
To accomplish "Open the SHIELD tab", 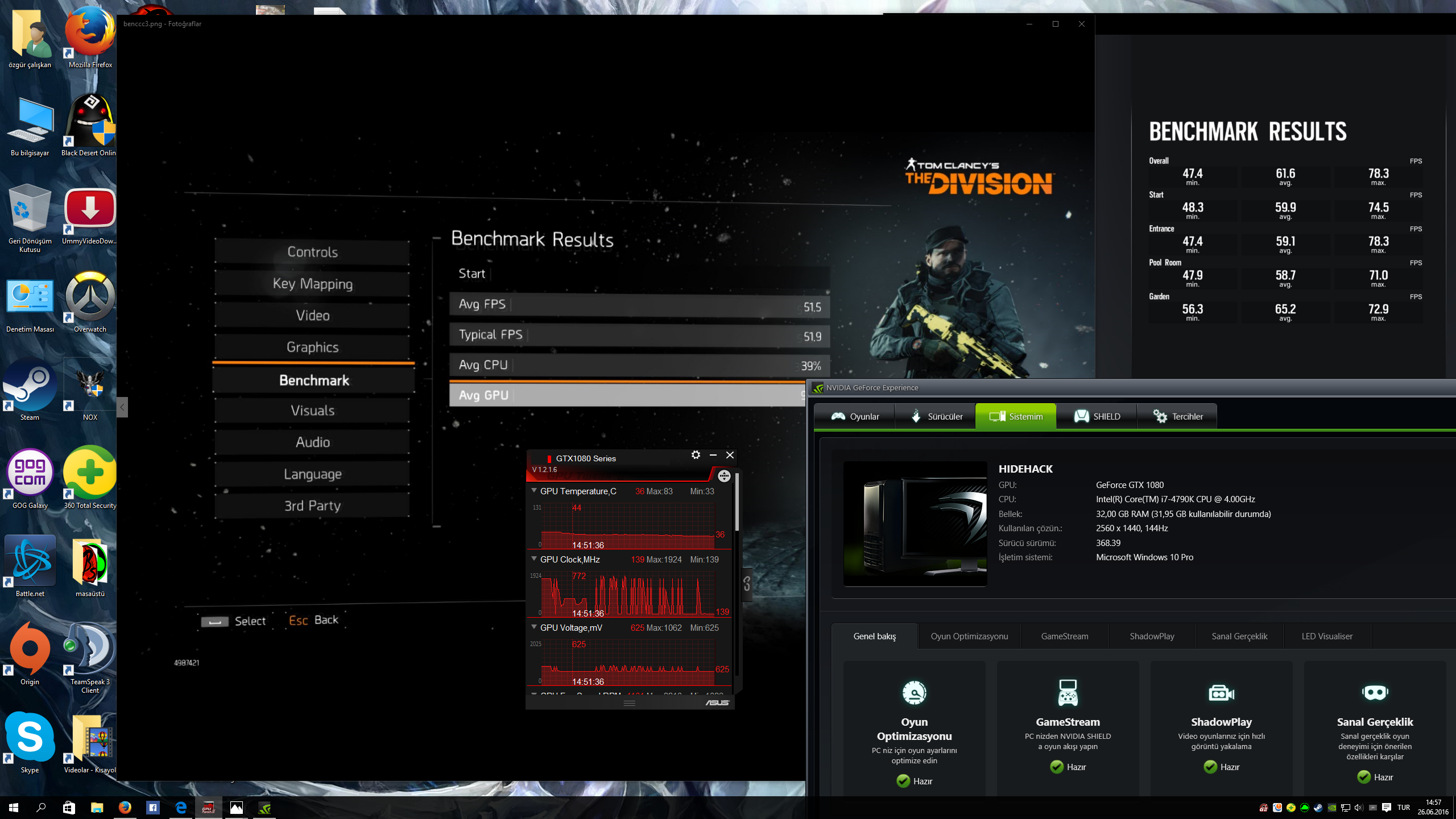I will click(x=1097, y=416).
